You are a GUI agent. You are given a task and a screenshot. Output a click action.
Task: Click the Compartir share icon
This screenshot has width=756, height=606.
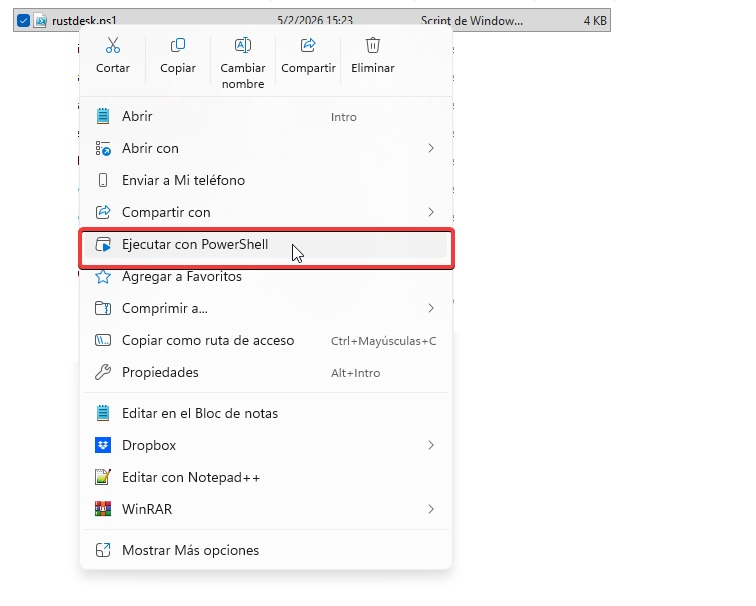308,45
